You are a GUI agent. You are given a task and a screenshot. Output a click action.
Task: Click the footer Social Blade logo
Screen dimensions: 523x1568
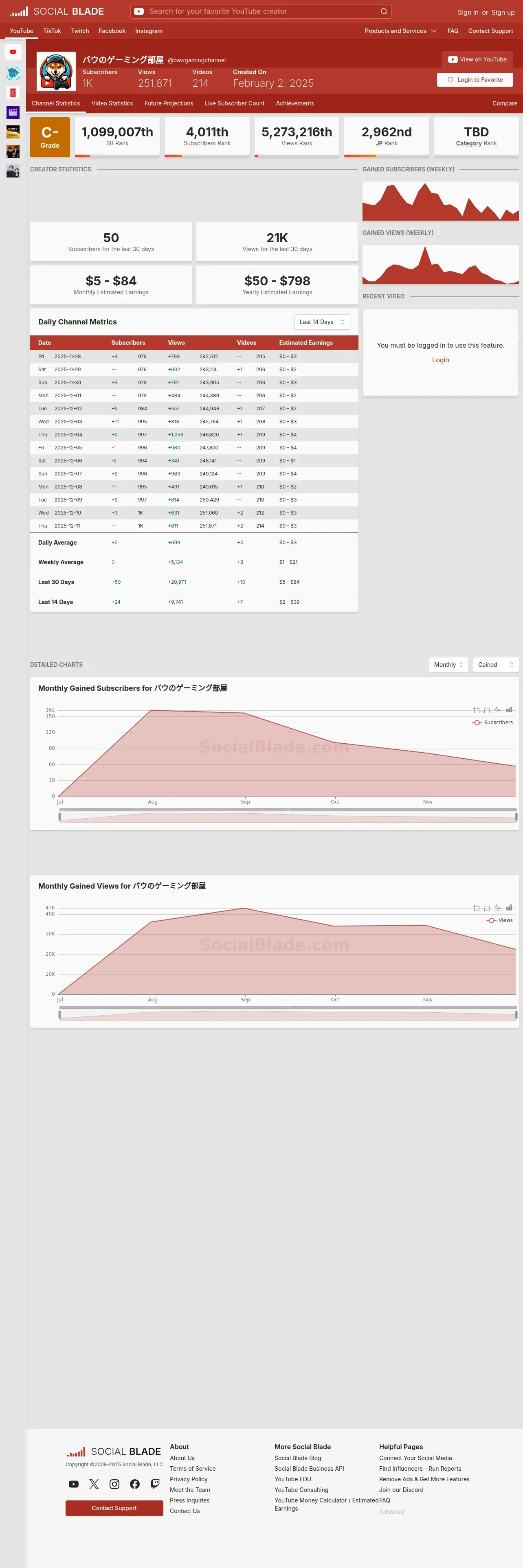113,1452
